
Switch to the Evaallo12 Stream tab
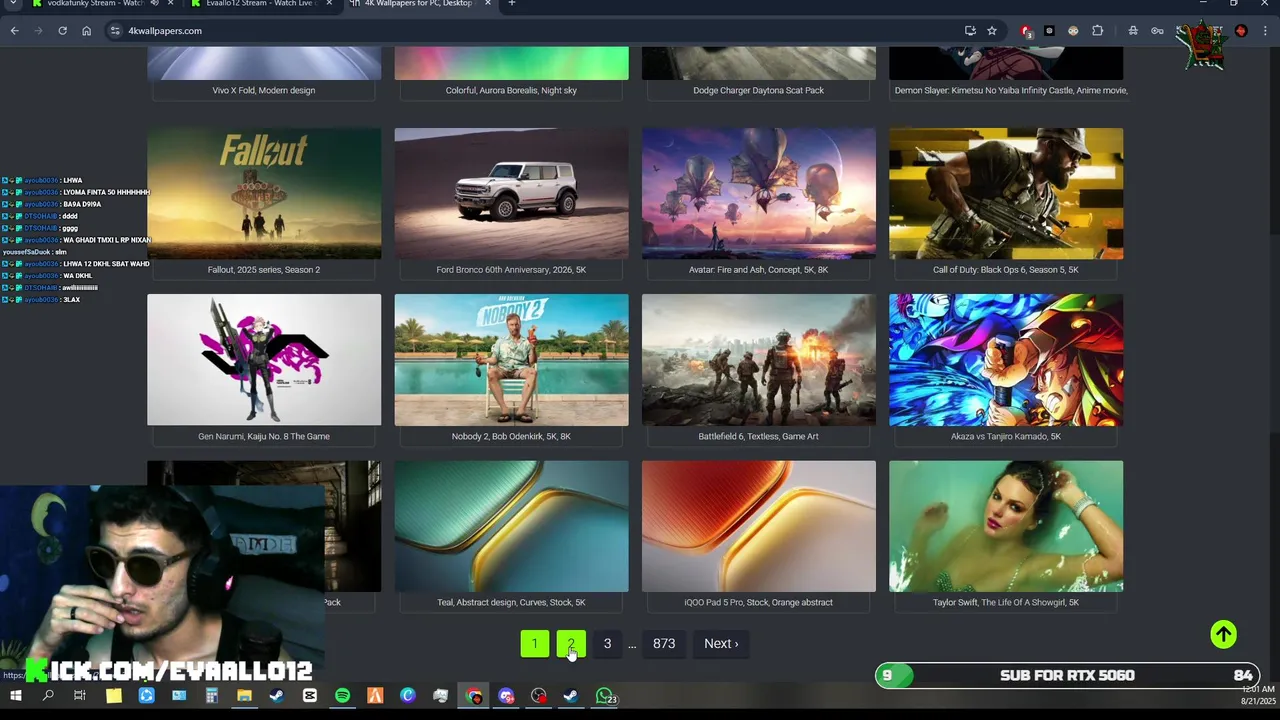[x=262, y=4]
